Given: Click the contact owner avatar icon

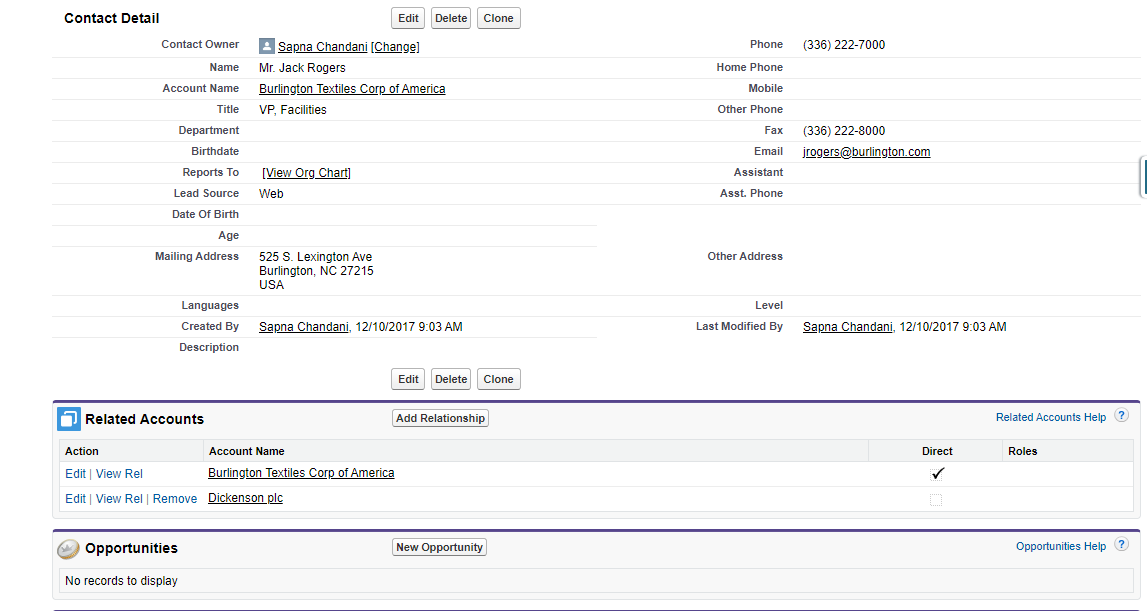Looking at the screenshot, I should (x=266, y=46).
